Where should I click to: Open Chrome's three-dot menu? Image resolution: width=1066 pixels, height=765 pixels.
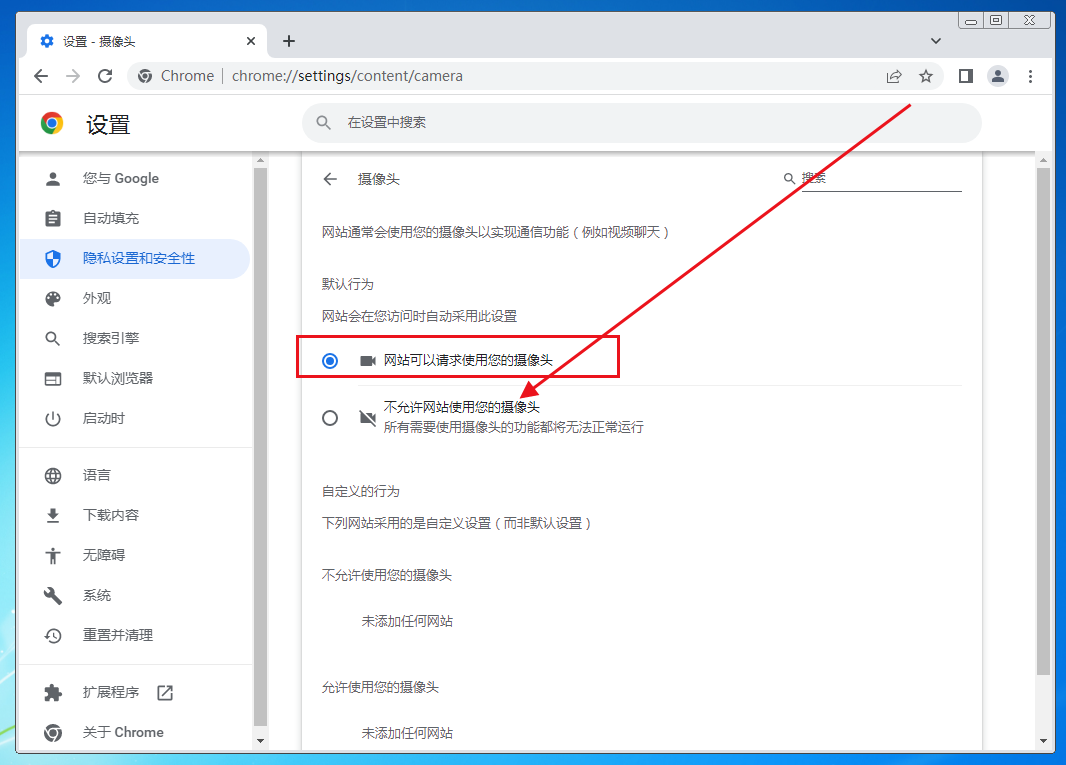point(1031,76)
